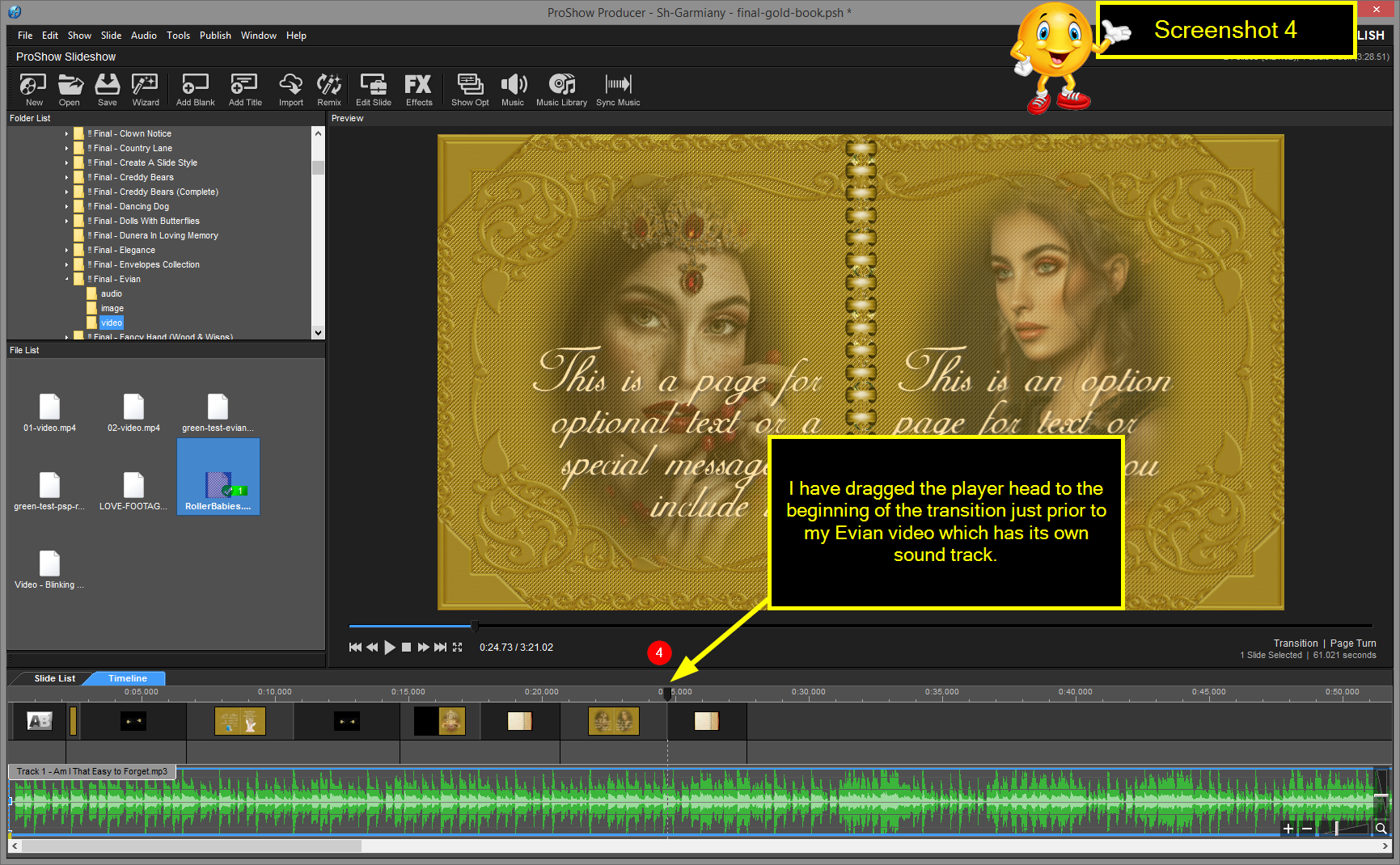Viewport: 1400px width, 865px height.
Task: Select the 01-video.mp4 file
Action: click(49, 413)
